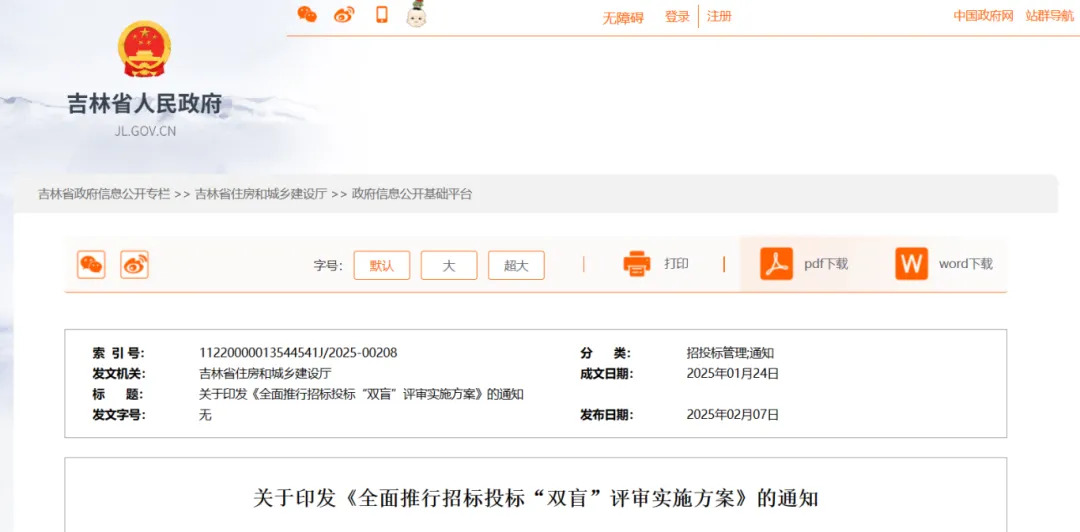
Task: Open 无障碍 accessibility mode
Action: point(623,17)
